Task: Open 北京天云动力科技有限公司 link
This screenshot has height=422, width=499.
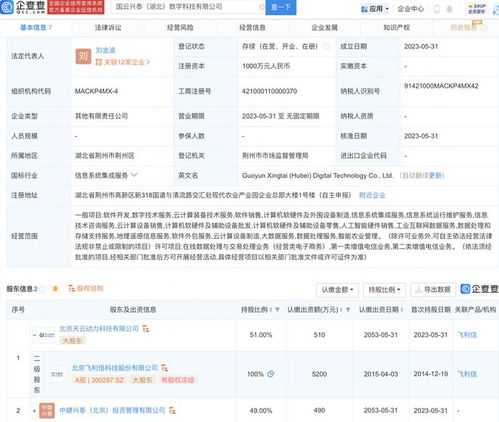Action: tap(99, 329)
